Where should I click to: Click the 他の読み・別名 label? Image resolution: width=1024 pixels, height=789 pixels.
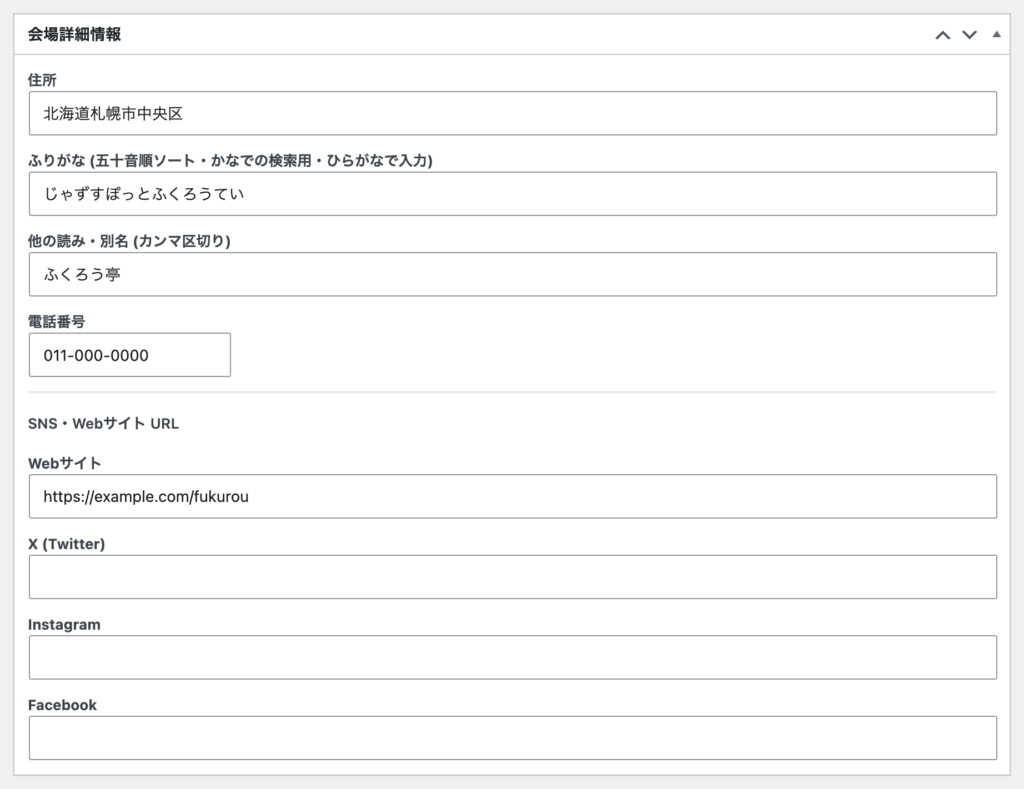click(129, 241)
